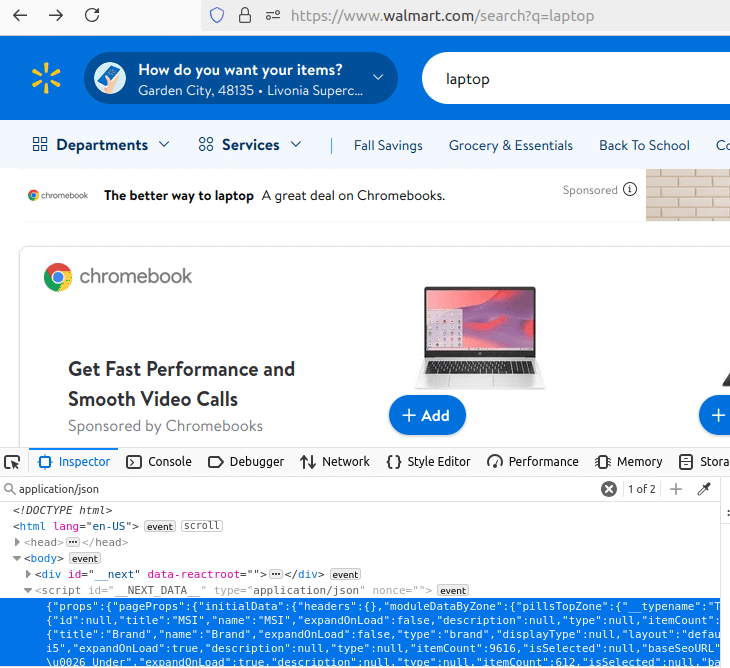The height and width of the screenshot is (668, 730).
Task: Click the HP Chromebook laptop product image
Action: [480, 338]
